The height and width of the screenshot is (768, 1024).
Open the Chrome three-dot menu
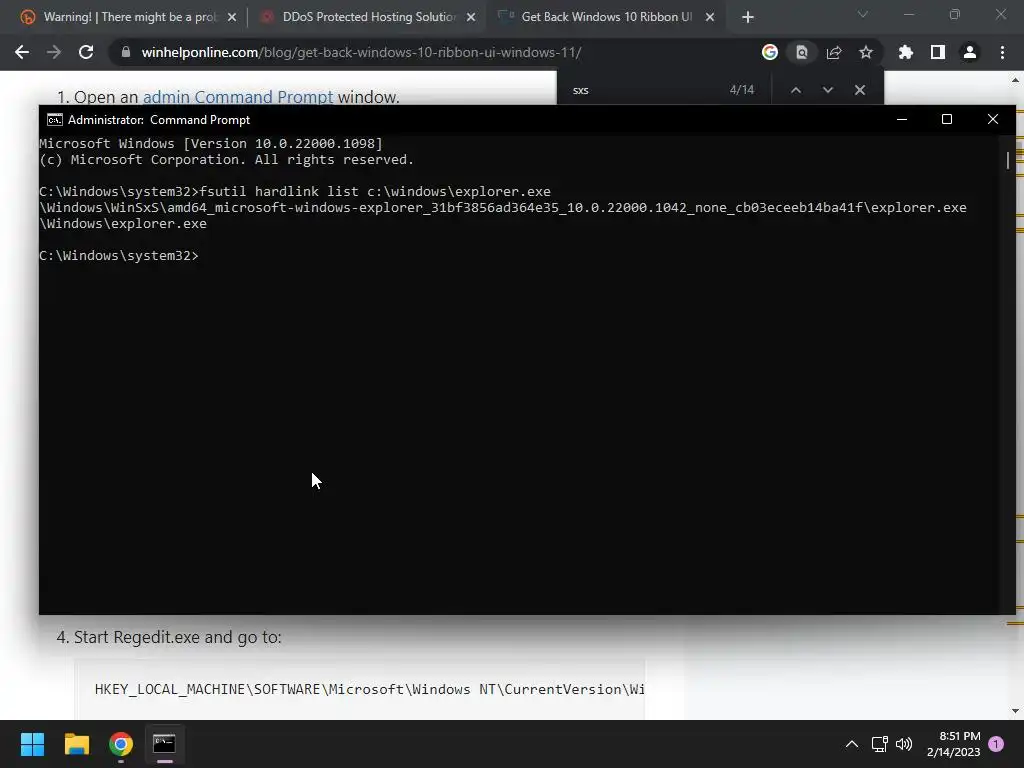[1002, 52]
